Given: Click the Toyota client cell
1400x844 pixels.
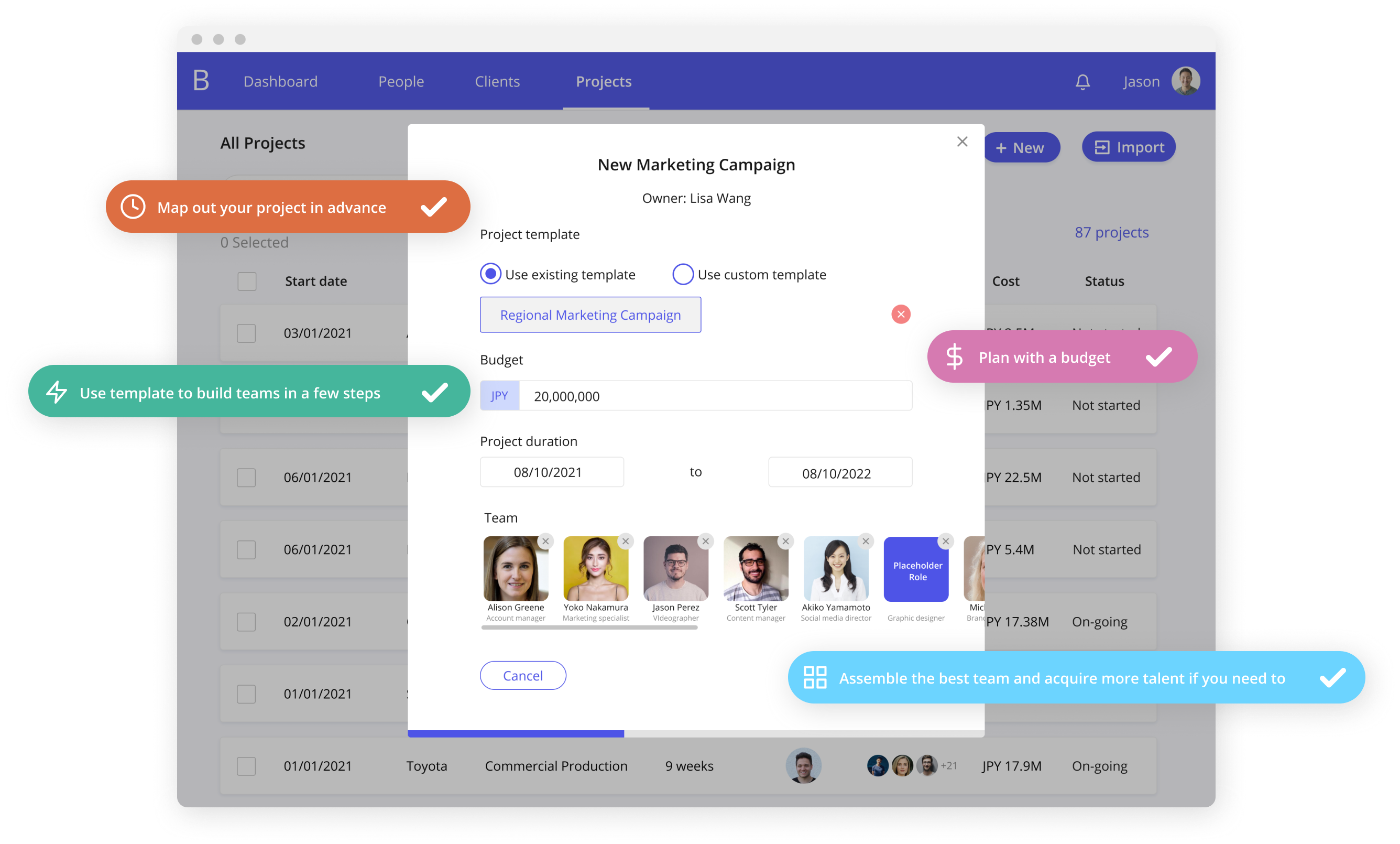Looking at the screenshot, I should [426, 766].
